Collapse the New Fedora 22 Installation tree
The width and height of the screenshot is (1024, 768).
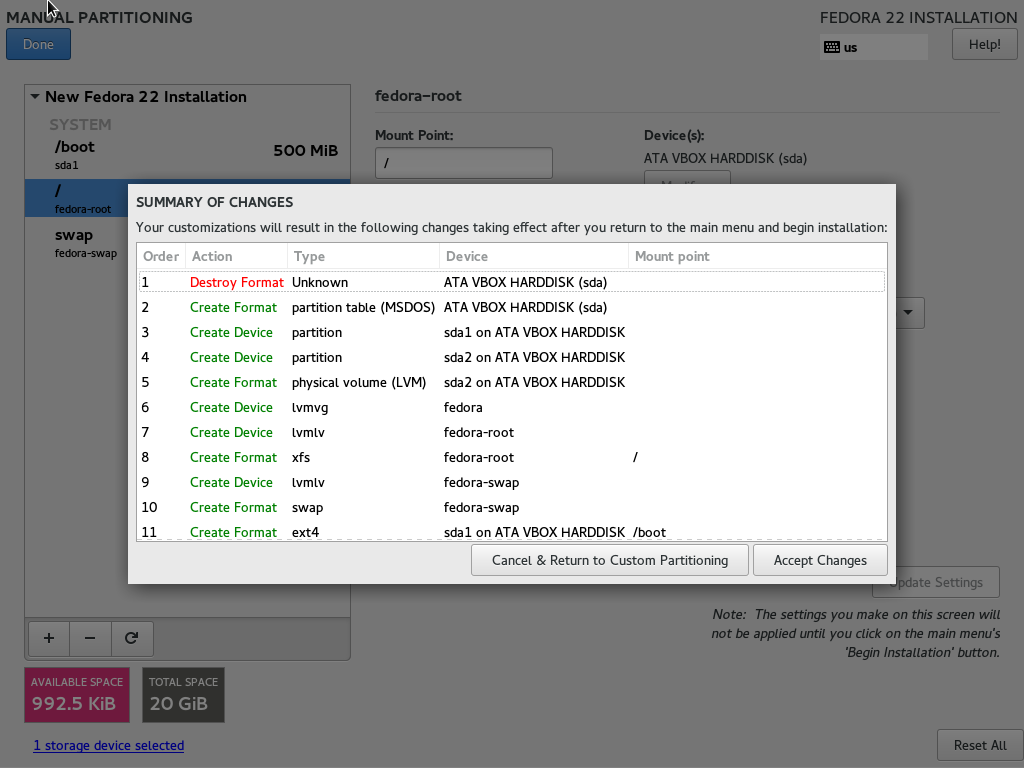click(x=35, y=97)
